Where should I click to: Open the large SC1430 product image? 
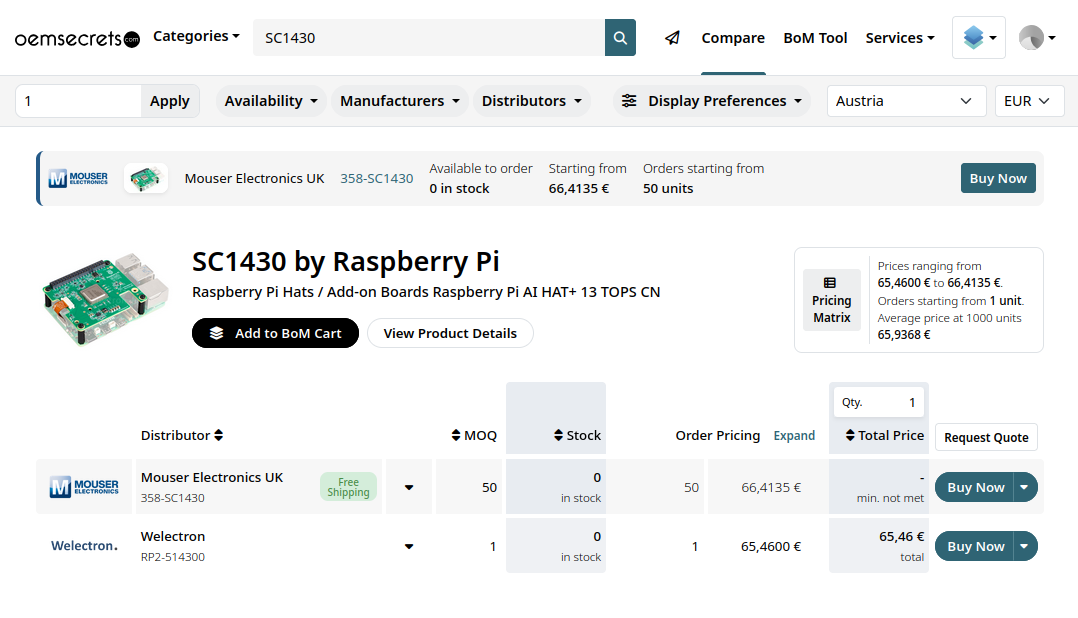click(105, 298)
